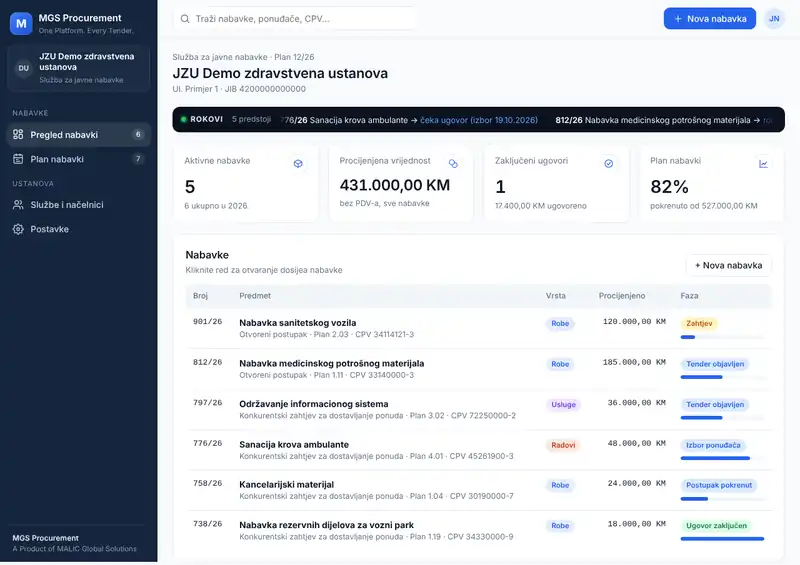
Task: Click the Vrsta column header
Action: pyautogui.click(x=556, y=296)
